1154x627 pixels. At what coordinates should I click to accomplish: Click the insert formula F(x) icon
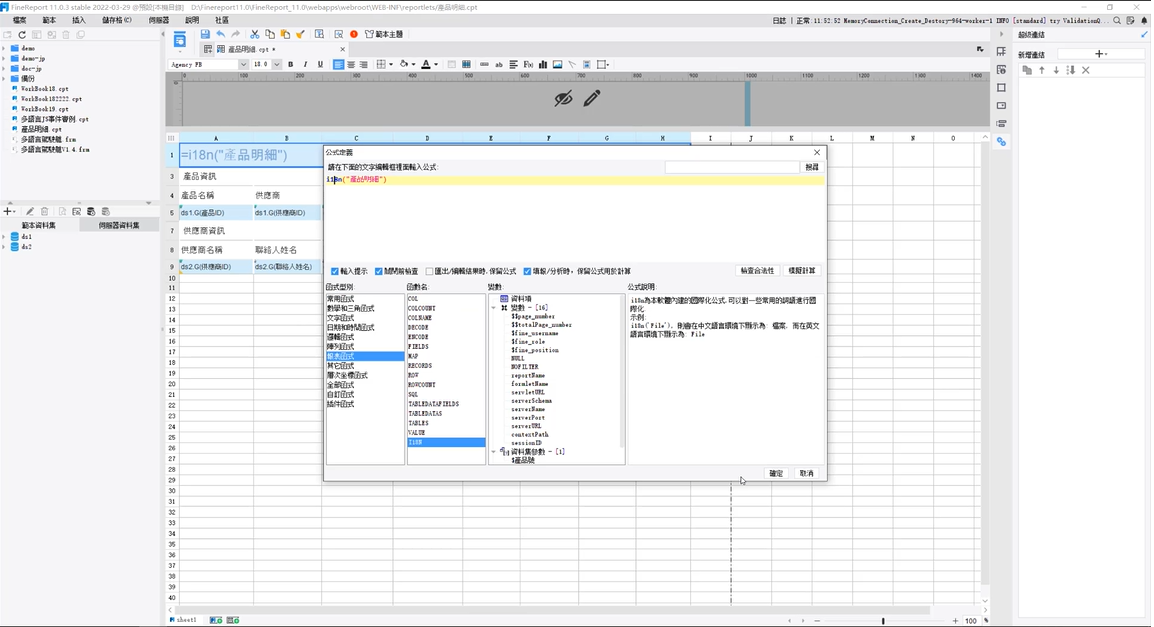click(528, 65)
